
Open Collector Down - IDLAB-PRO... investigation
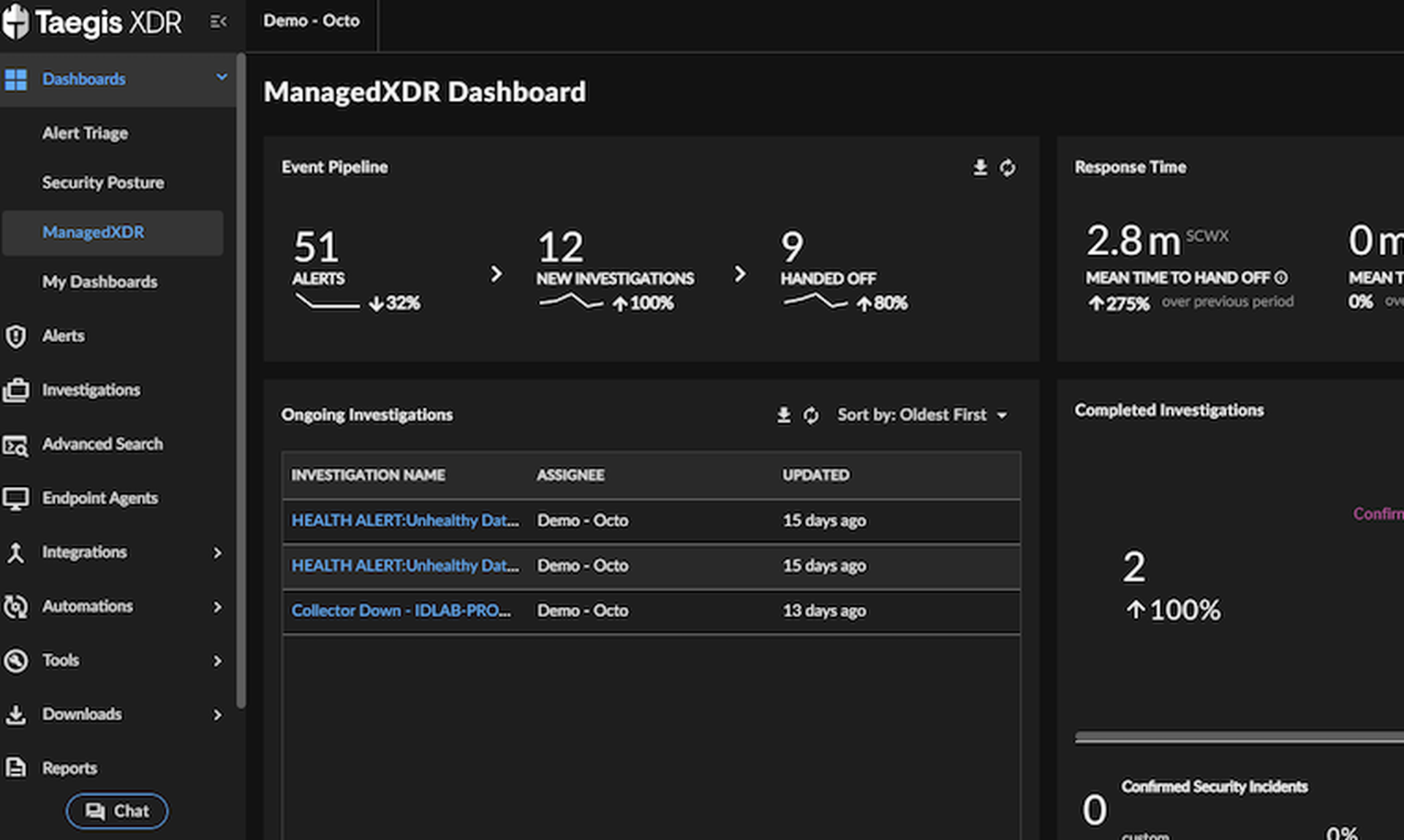coord(401,611)
